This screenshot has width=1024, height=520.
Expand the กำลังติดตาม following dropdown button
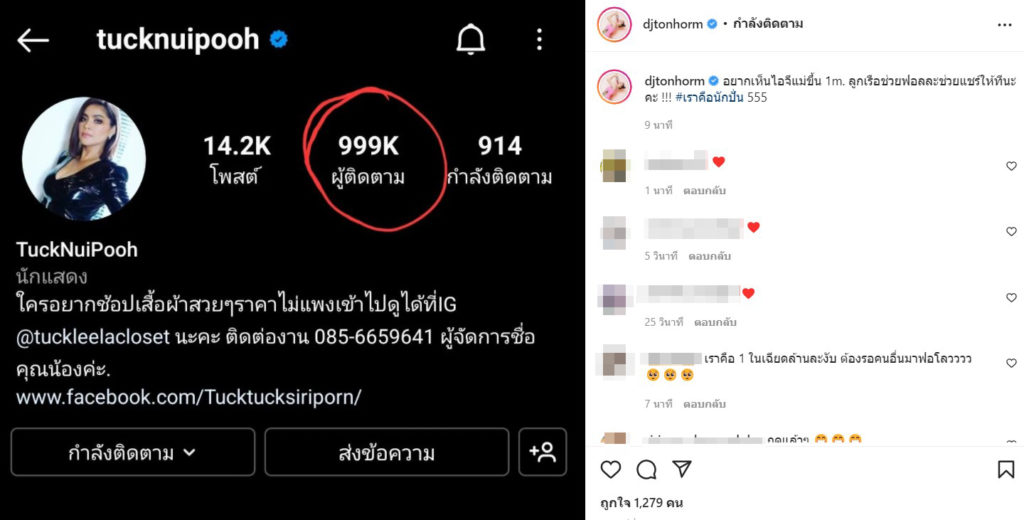[x=133, y=452]
